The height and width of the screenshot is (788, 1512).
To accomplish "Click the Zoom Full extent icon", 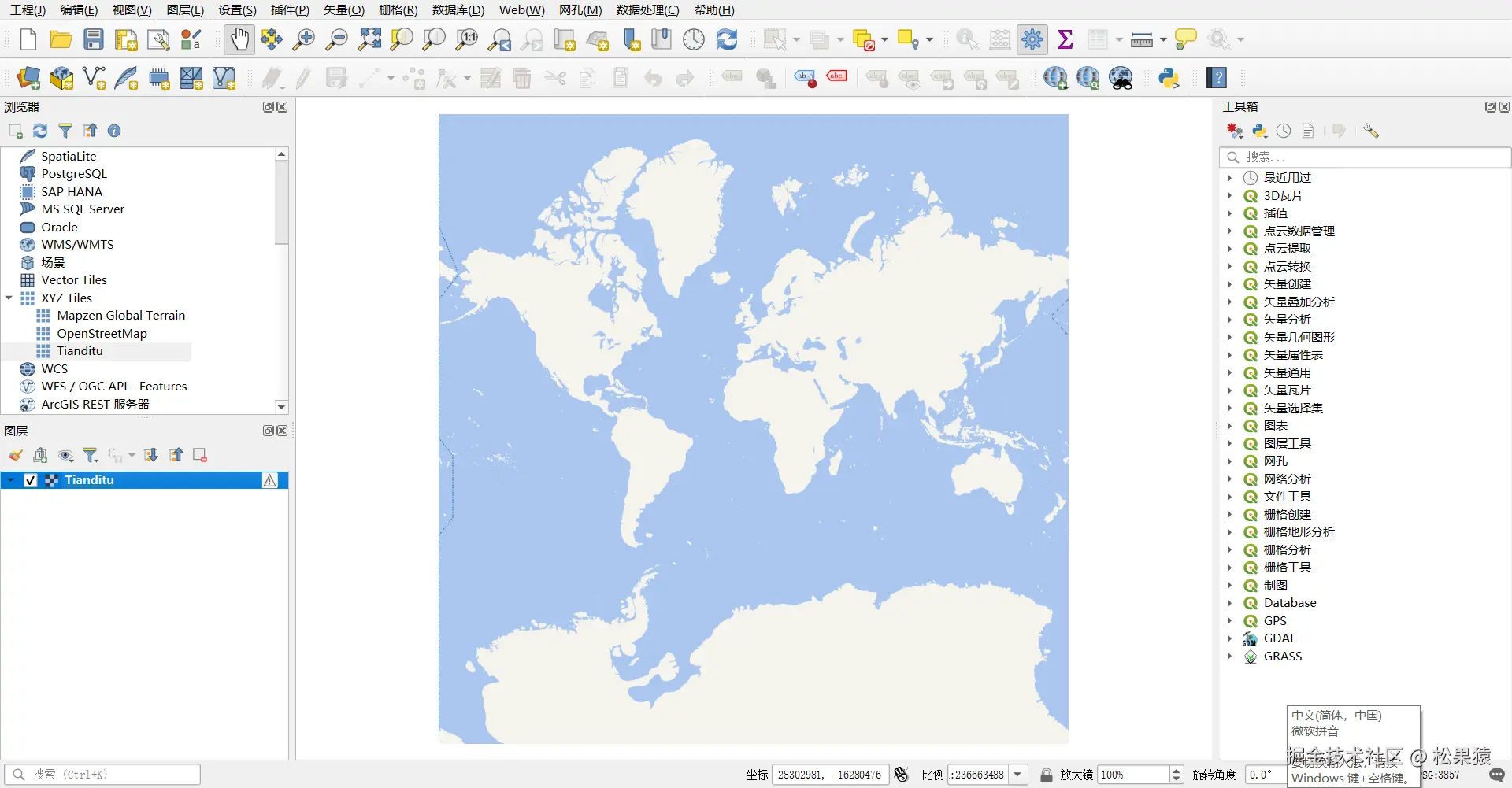I will point(369,39).
